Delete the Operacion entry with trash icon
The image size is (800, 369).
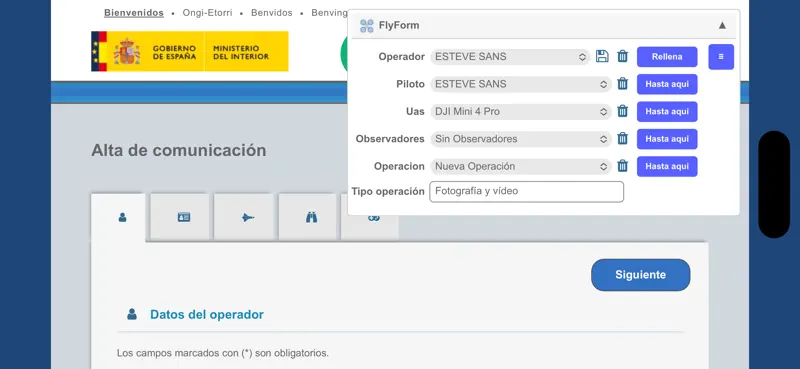pyautogui.click(x=622, y=166)
